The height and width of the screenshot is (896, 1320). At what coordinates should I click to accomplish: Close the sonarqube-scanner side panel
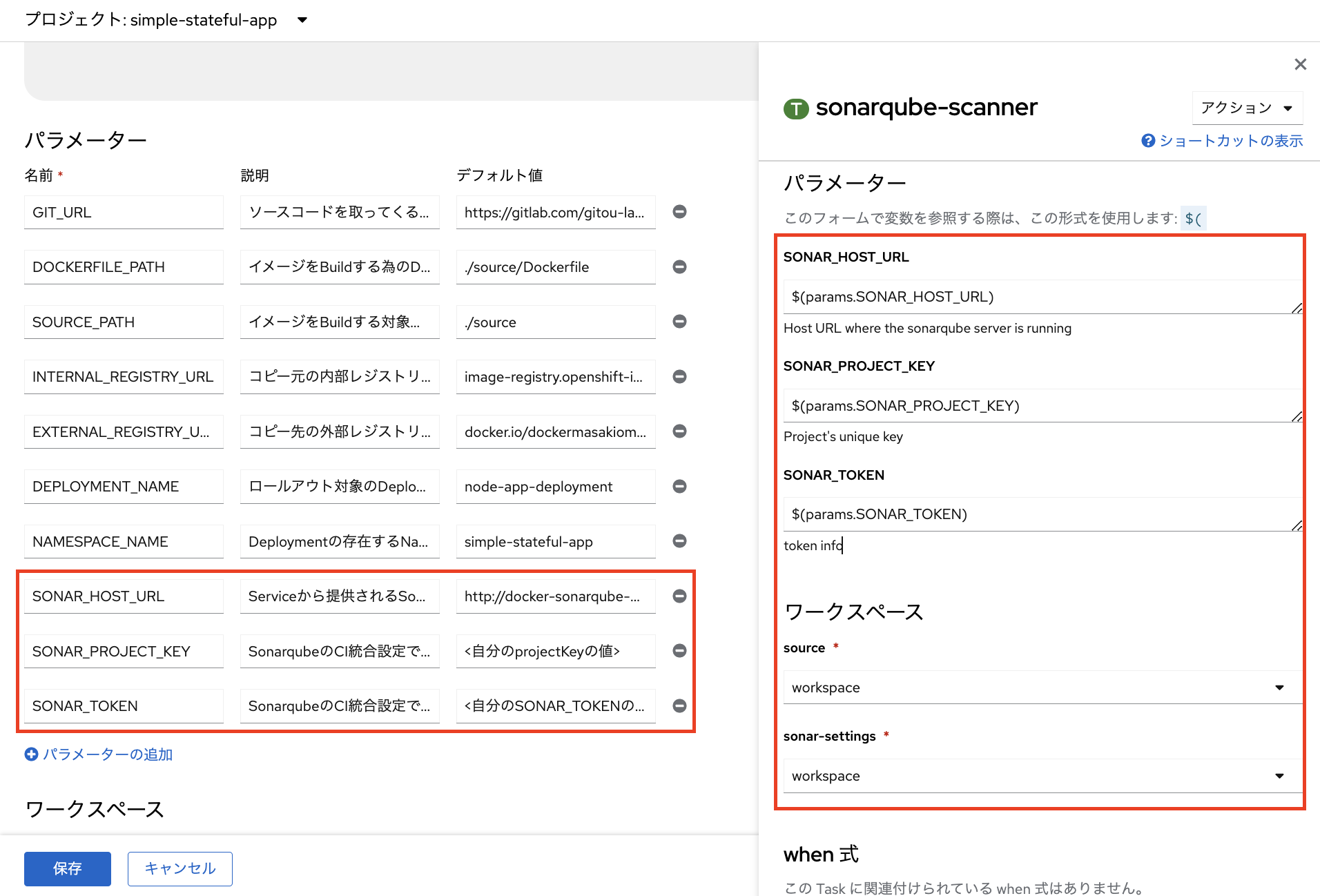point(1300,64)
